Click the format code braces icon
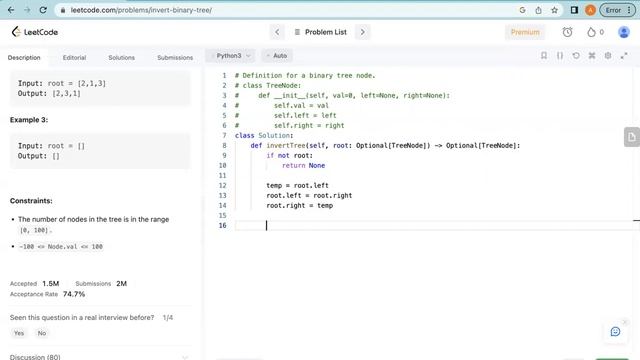The width and height of the screenshot is (640, 360). click(x=560, y=56)
